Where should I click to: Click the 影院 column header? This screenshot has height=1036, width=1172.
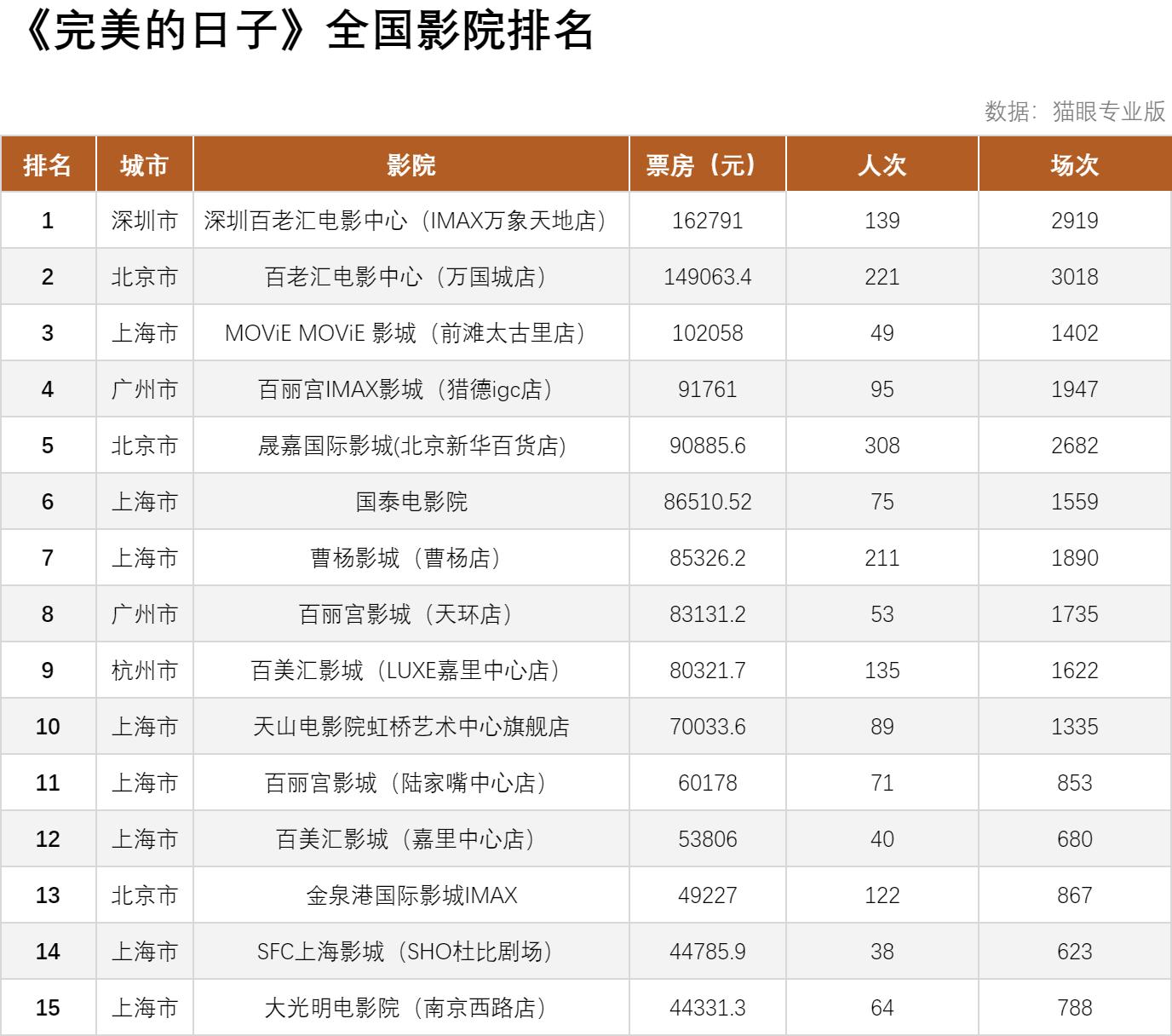click(x=411, y=164)
